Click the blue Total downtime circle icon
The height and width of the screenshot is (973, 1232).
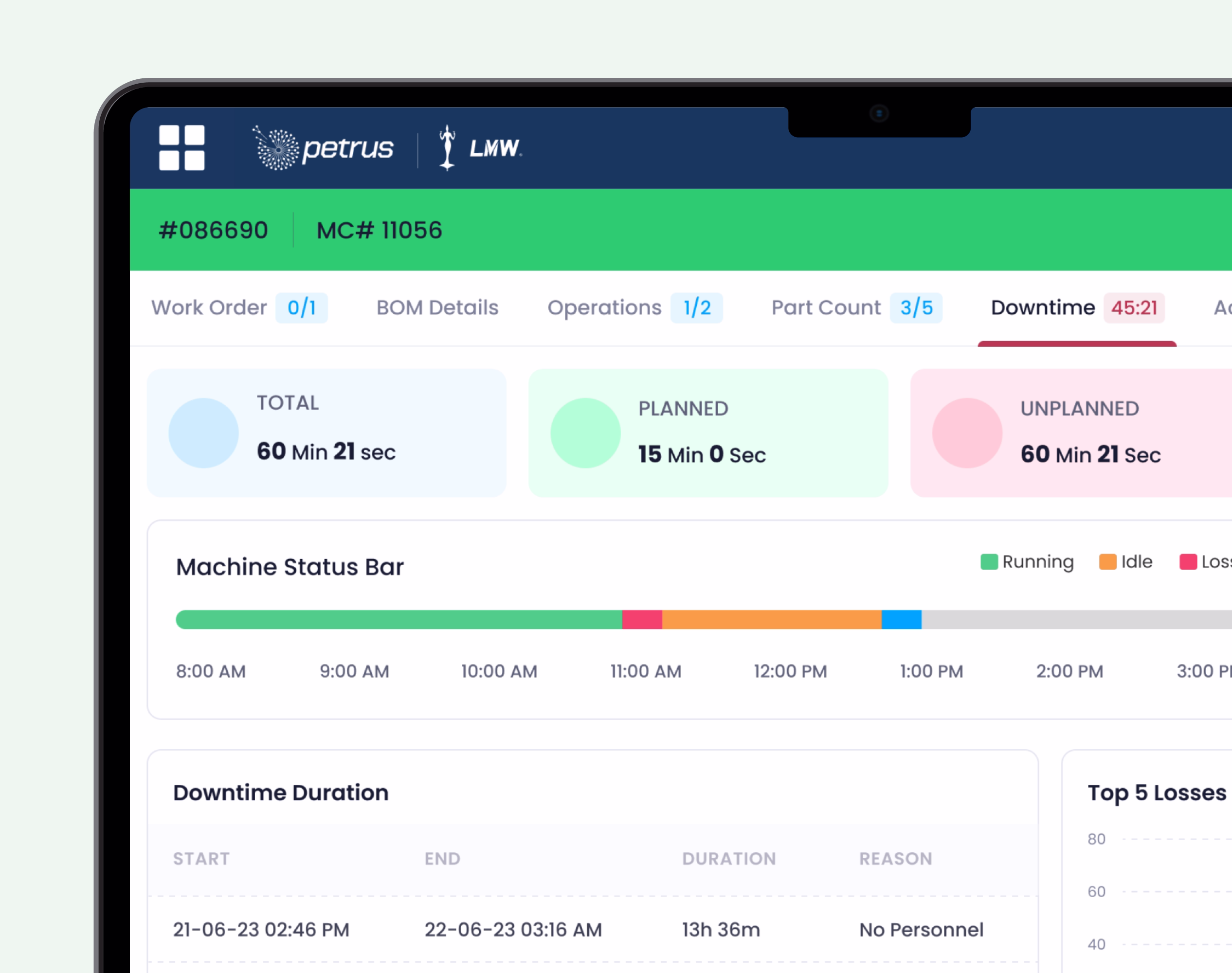coord(203,433)
